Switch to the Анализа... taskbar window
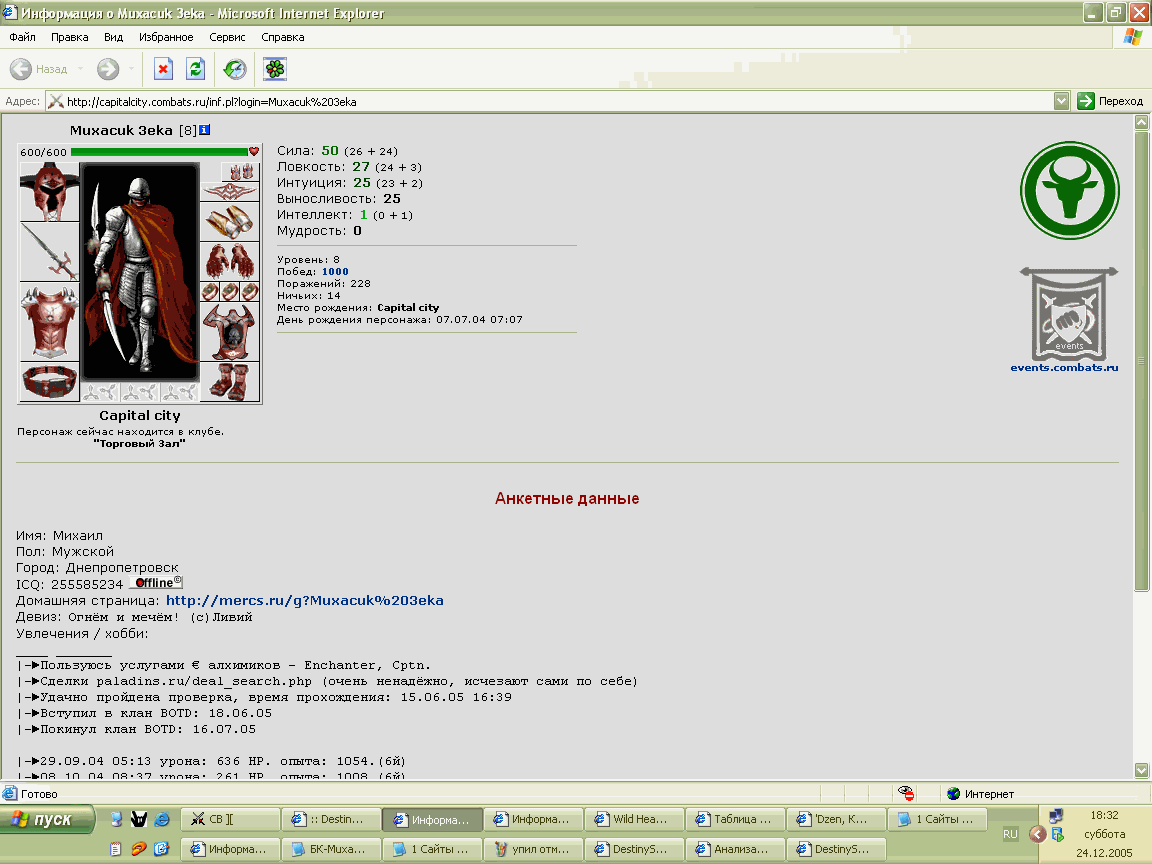The width and height of the screenshot is (1152, 864). click(x=735, y=849)
